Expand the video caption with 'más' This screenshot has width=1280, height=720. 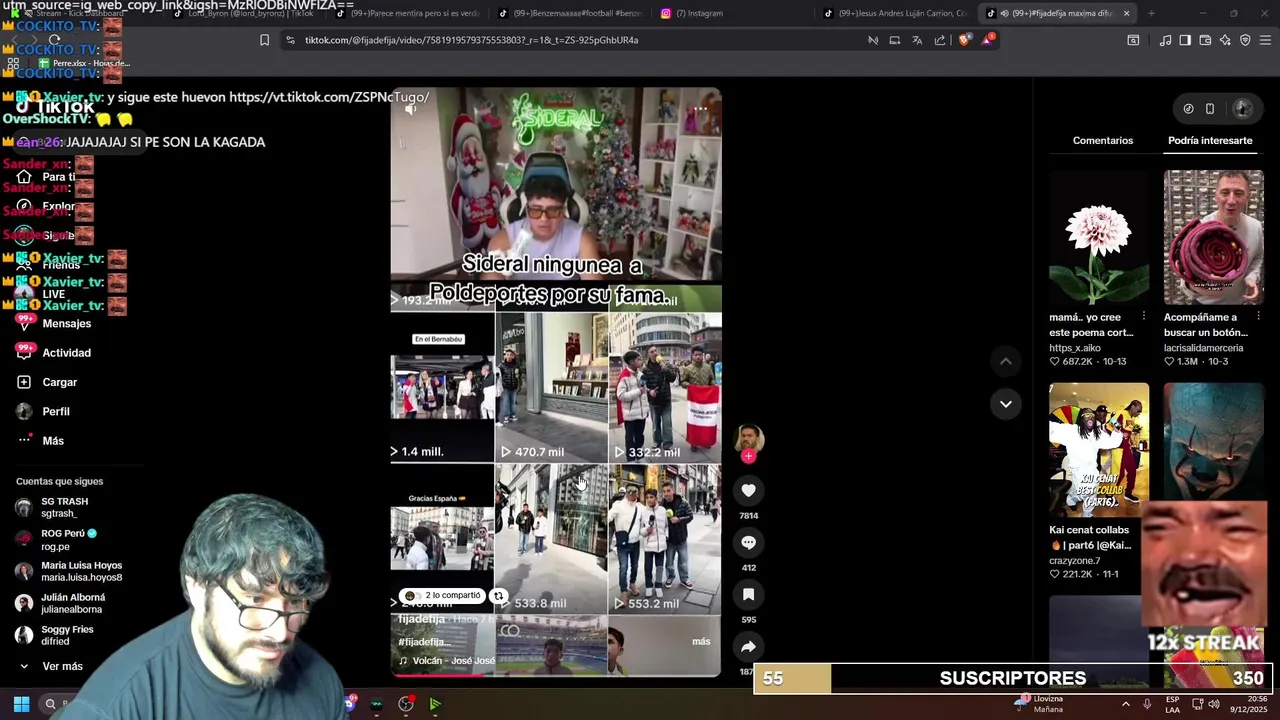(700, 641)
